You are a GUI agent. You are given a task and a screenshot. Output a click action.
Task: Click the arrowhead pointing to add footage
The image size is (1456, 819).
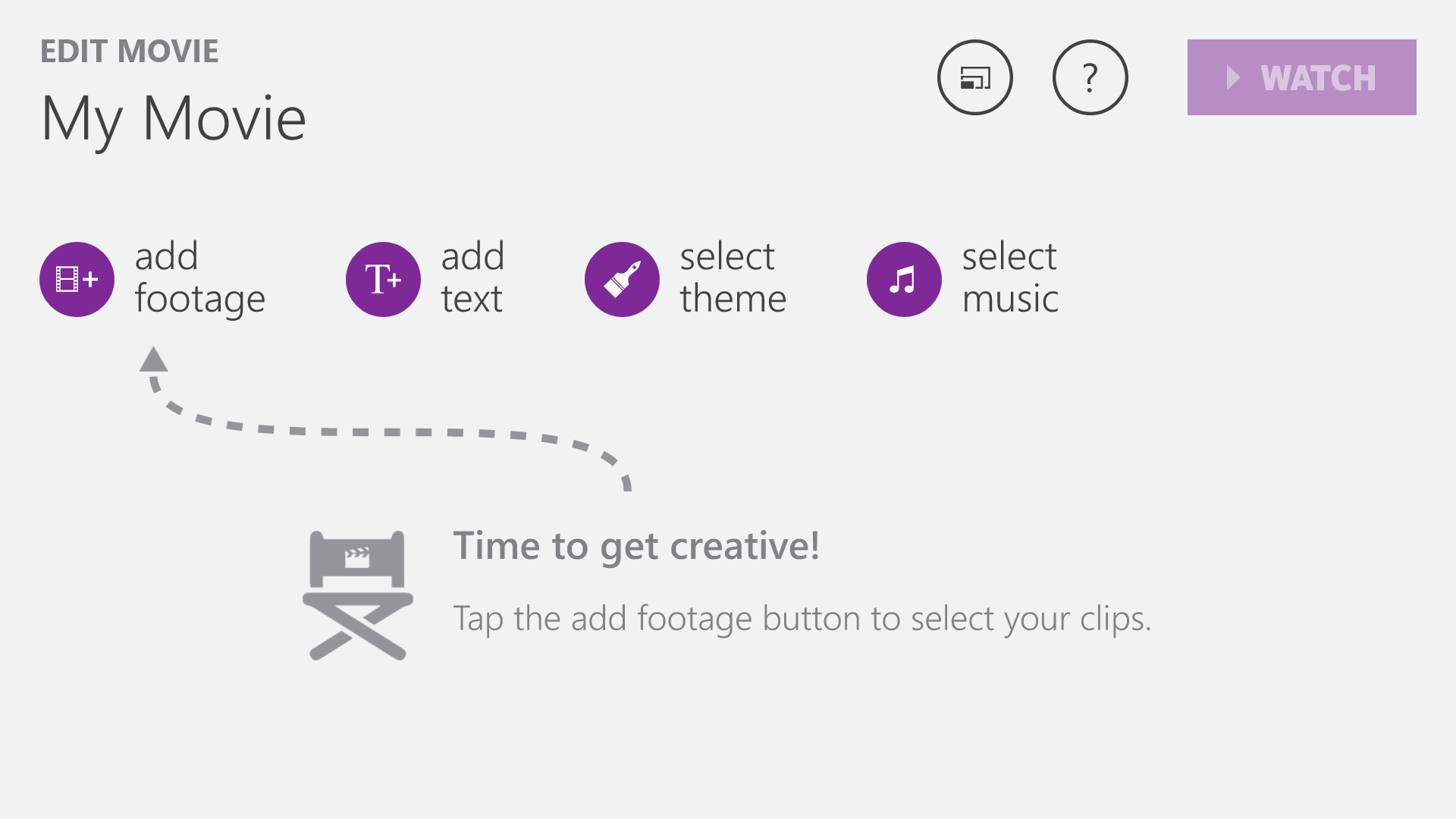[x=153, y=359]
